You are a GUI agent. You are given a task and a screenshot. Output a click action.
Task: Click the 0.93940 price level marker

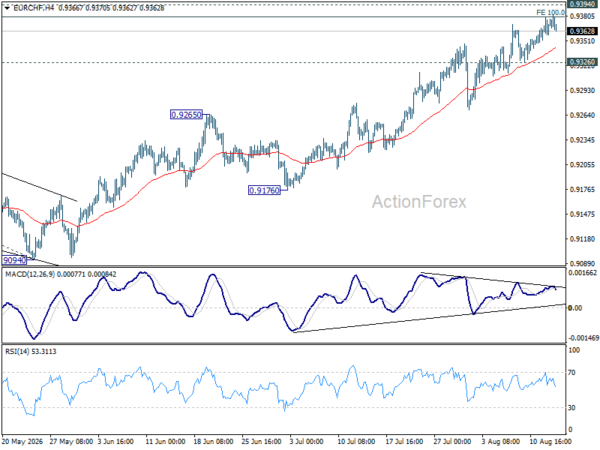582,4
